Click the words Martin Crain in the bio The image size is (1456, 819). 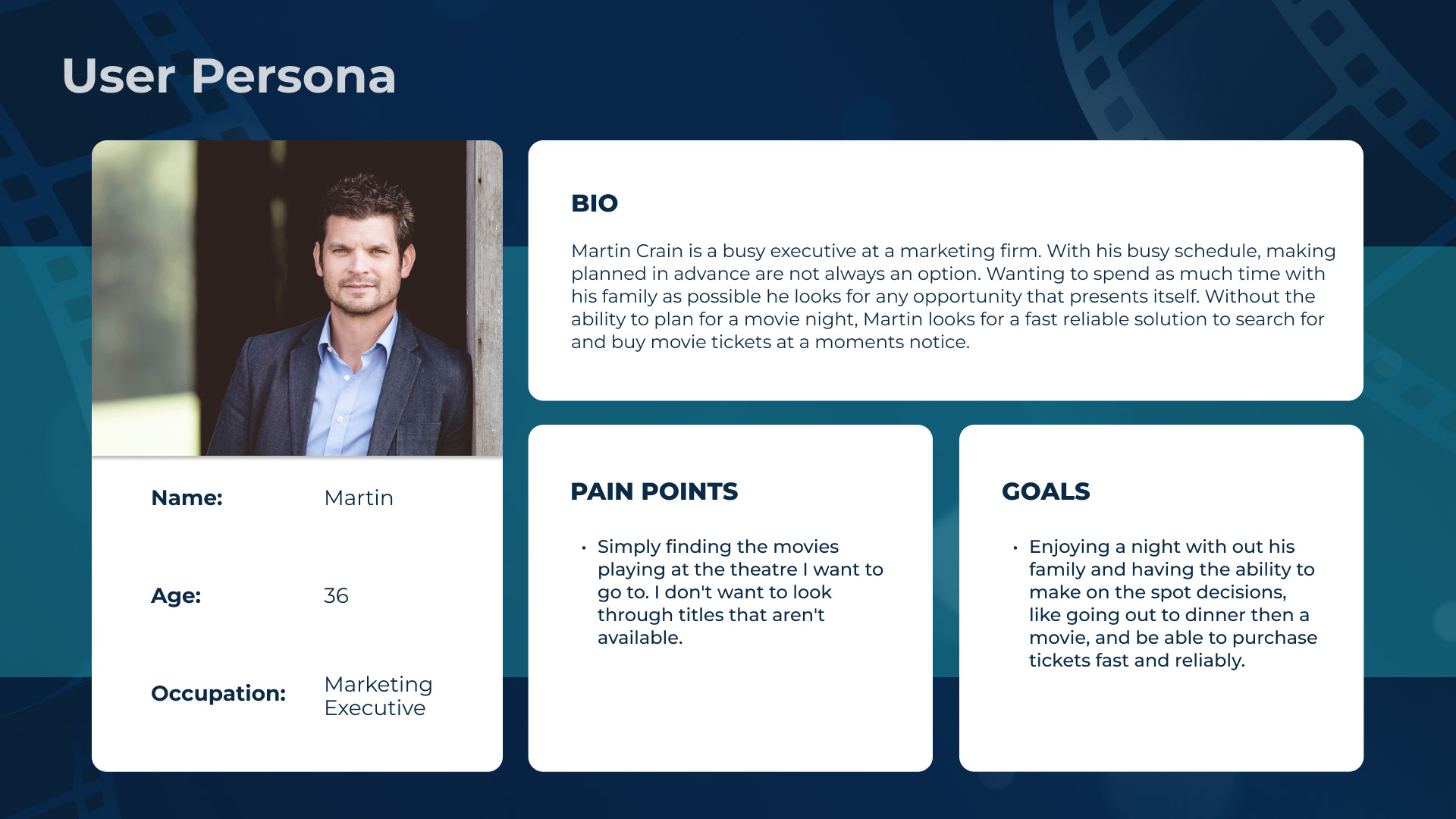point(627,251)
